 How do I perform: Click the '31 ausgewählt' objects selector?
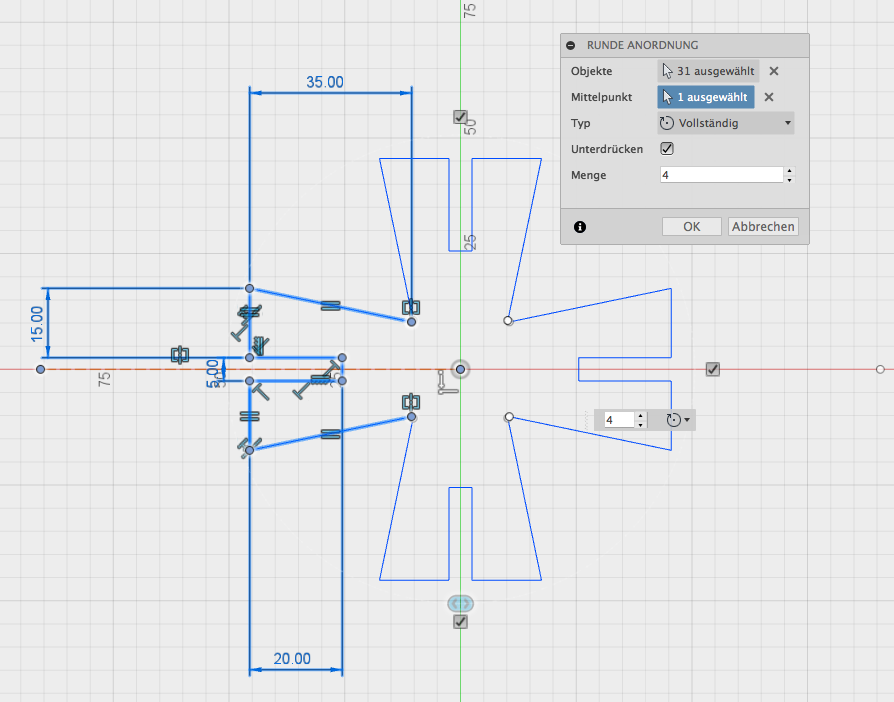click(x=708, y=71)
